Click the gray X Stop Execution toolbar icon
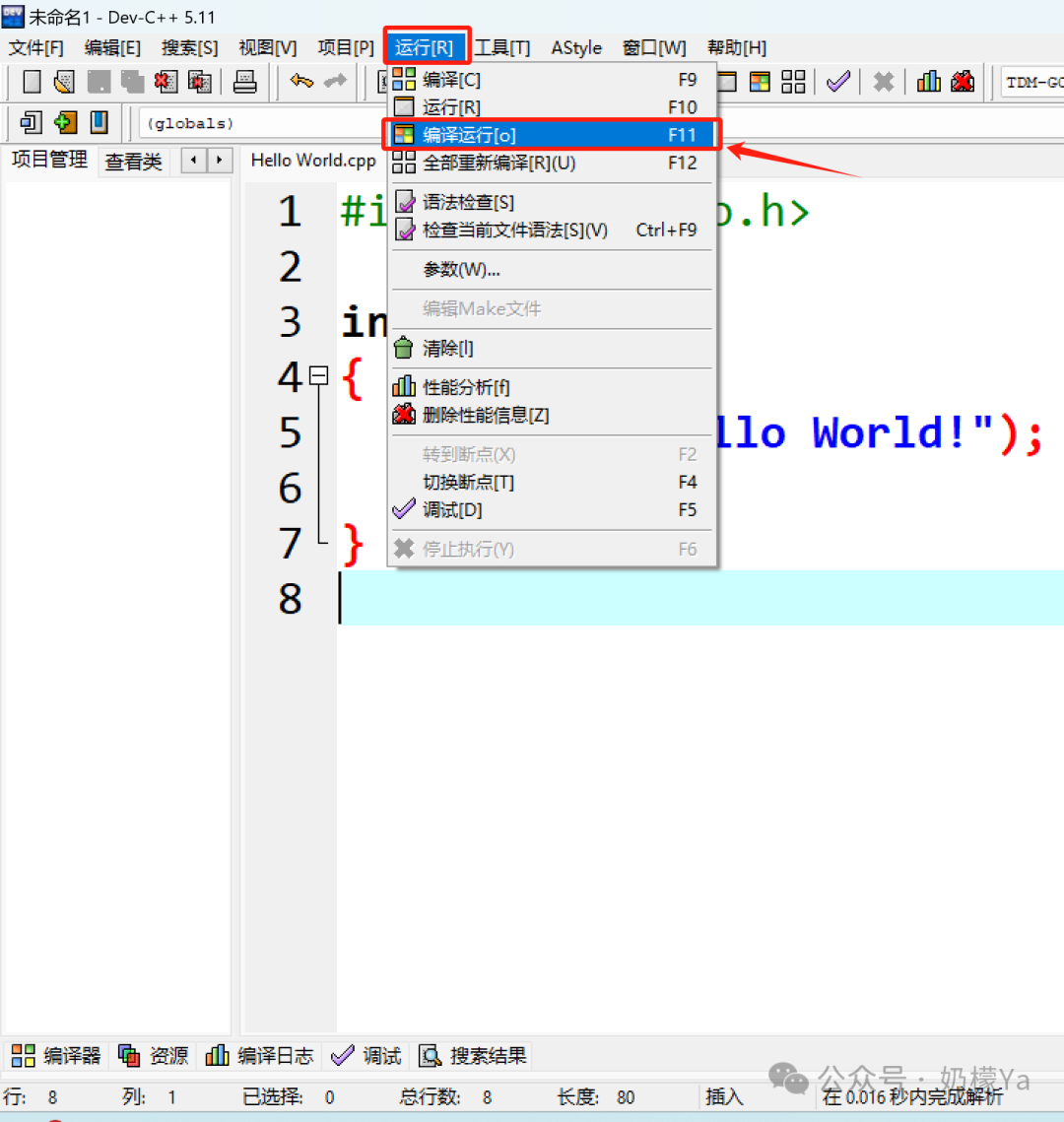The width and height of the screenshot is (1064, 1122). tap(884, 82)
